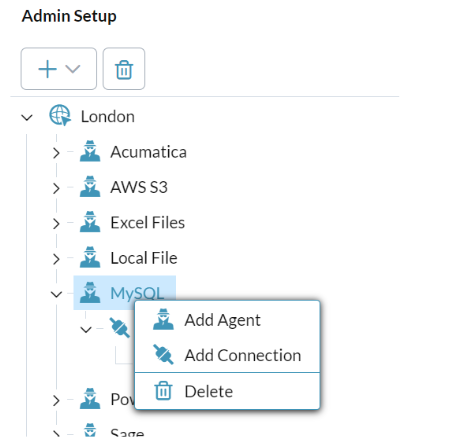This screenshot has width=449, height=439.
Task: Click the trash delete toolbar button
Action: coord(124,69)
